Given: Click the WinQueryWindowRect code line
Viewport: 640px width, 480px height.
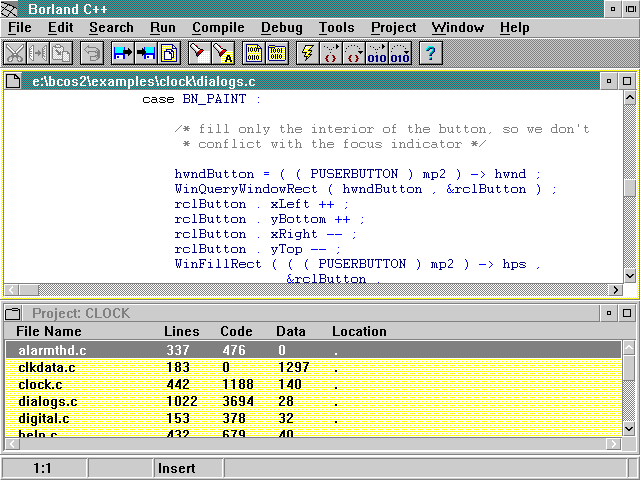Looking at the screenshot, I should pos(365,189).
